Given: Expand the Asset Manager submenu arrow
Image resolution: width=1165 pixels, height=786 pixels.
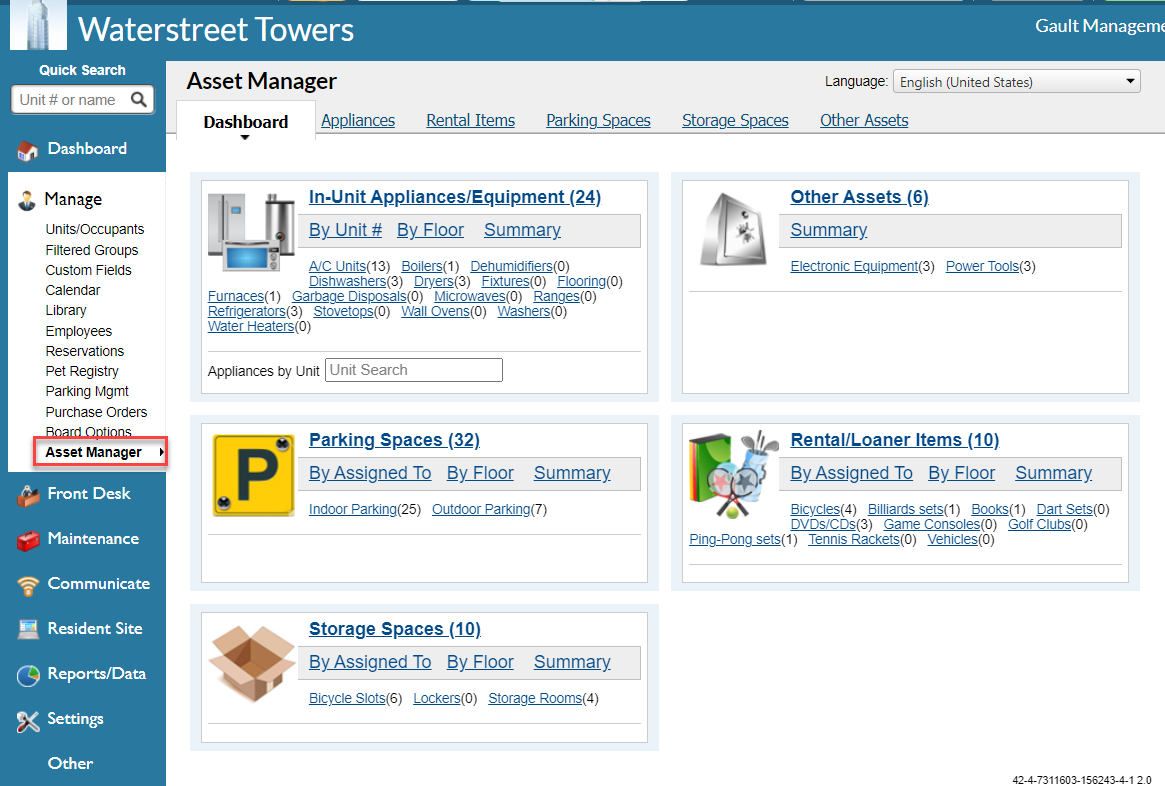Looking at the screenshot, I should point(161,452).
